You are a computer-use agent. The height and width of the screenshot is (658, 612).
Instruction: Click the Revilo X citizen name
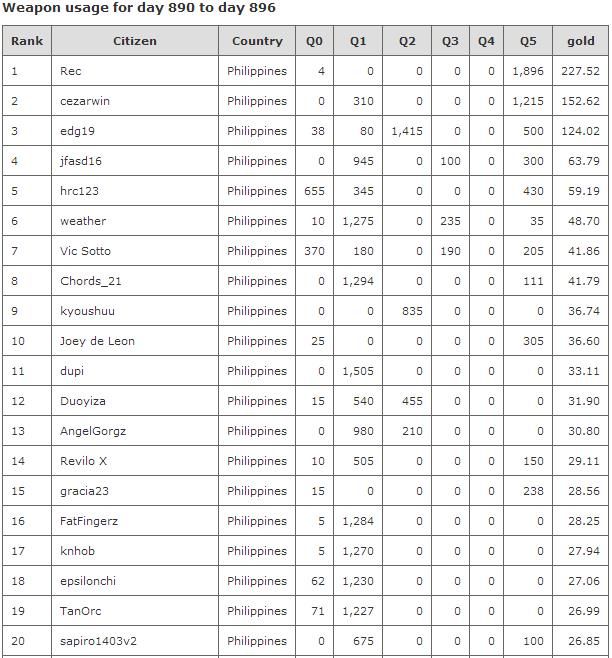83,461
